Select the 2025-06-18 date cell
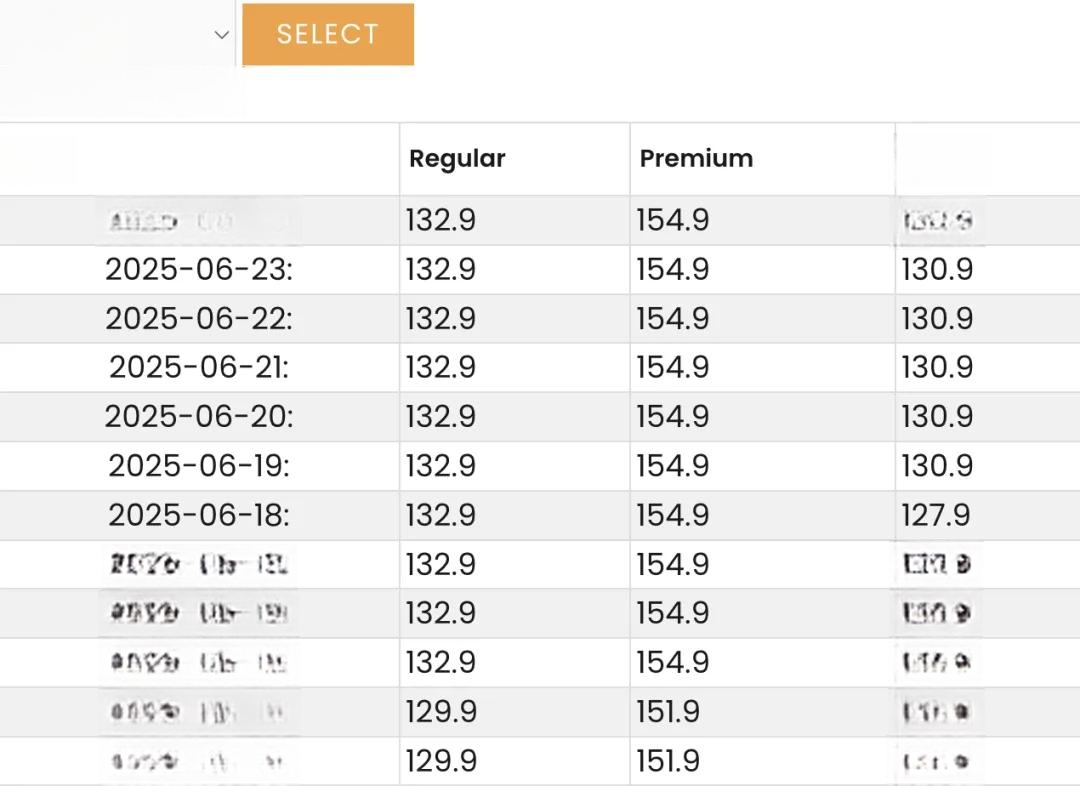The height and width of the screenshot is (786, 1080). tap(199, 515)
